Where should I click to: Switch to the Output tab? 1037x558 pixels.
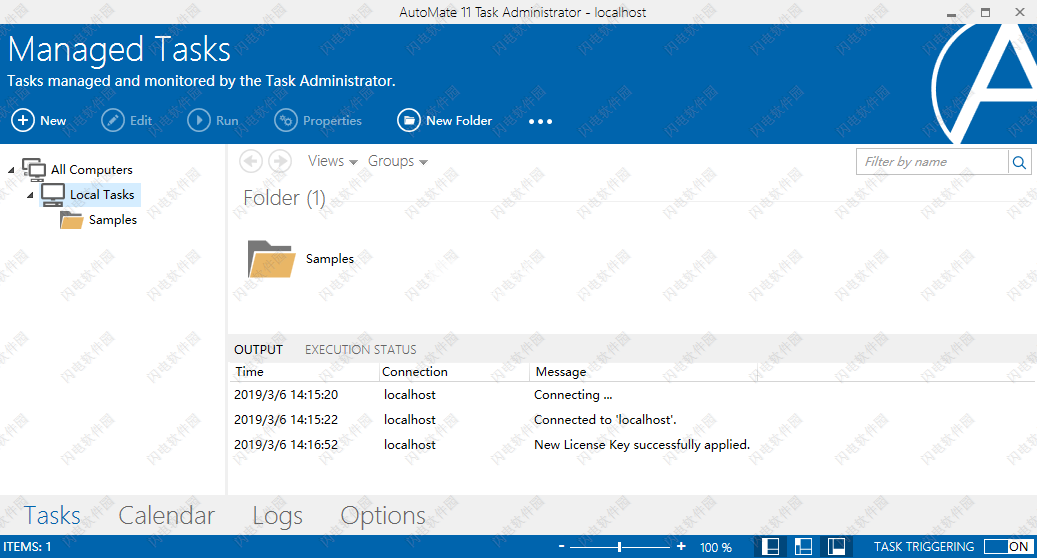click(x=259, y=350)
